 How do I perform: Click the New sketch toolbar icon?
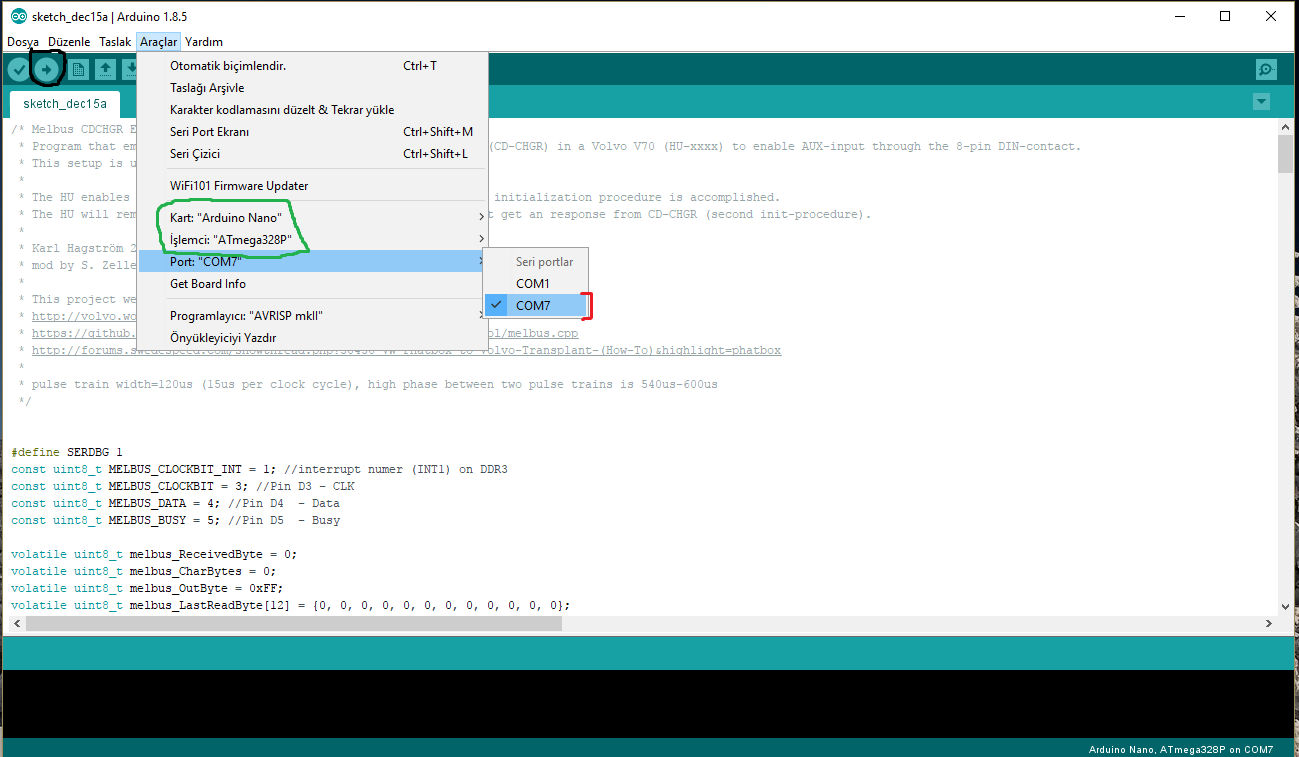tap(78, 69)
